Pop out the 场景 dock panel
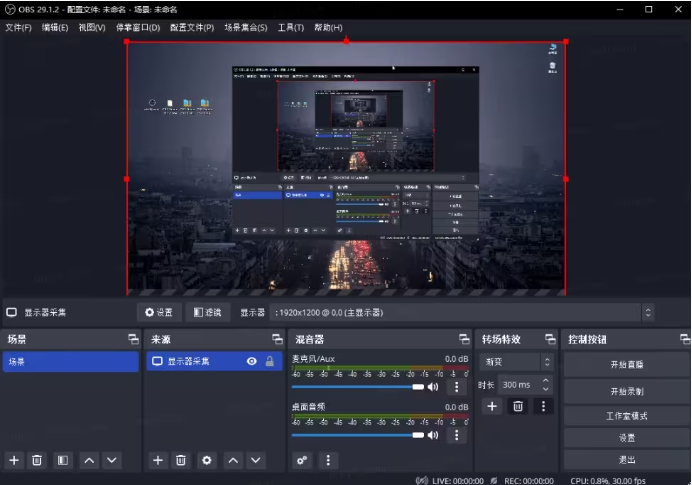Viewport: 692px width, 485px height. [x=133, y=339]
